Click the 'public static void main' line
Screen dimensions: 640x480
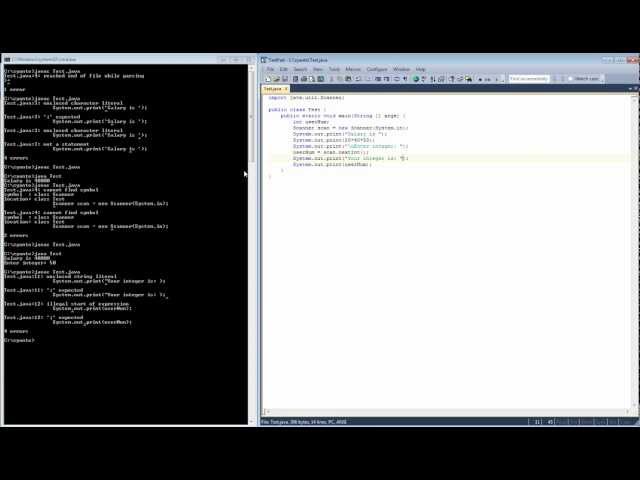[343, 116]
